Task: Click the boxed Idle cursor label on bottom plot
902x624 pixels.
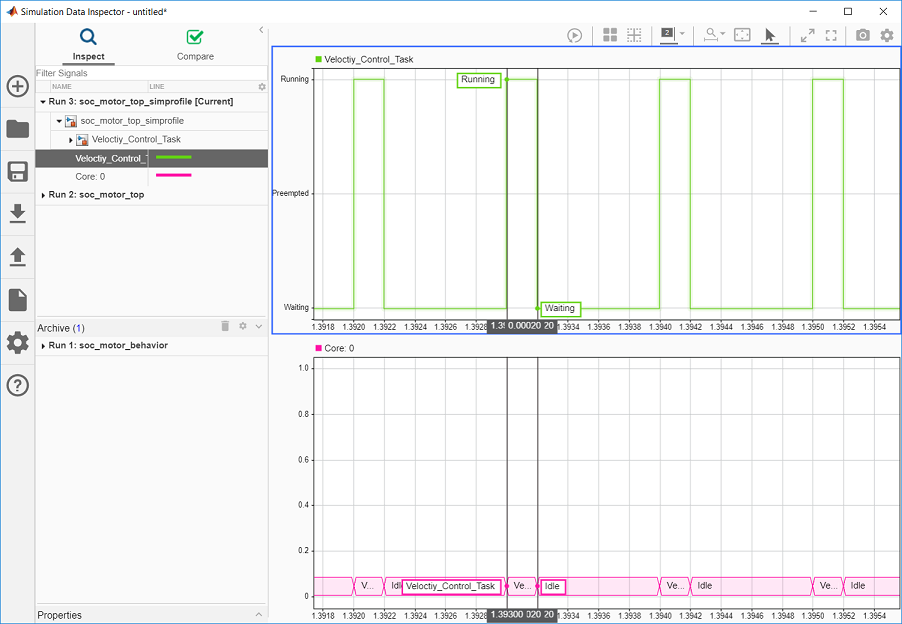Action: (552, 586)
